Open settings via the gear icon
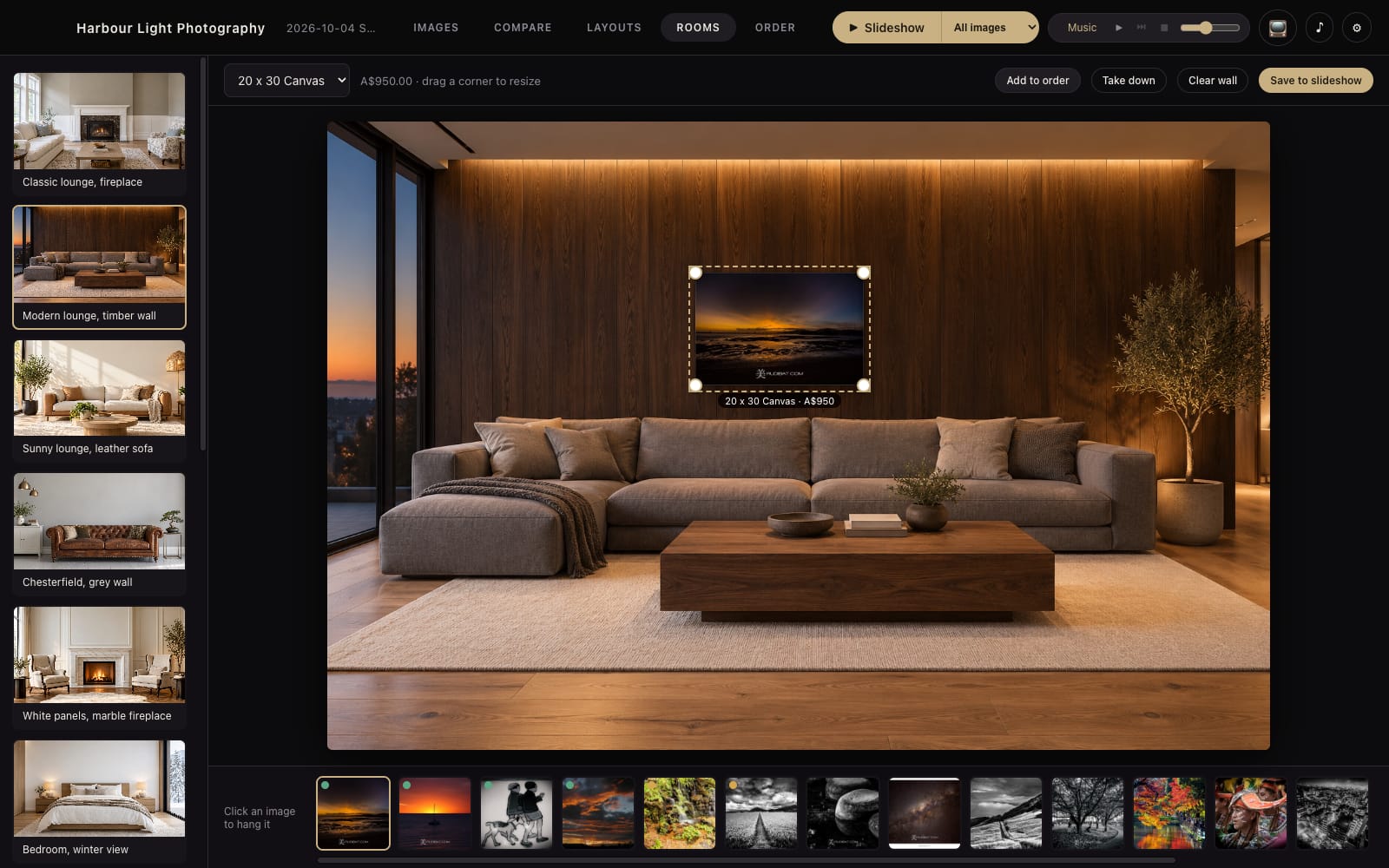The height and width of the screenshot is (868, 1389). pyautogui.click(x=1357, y=28)
